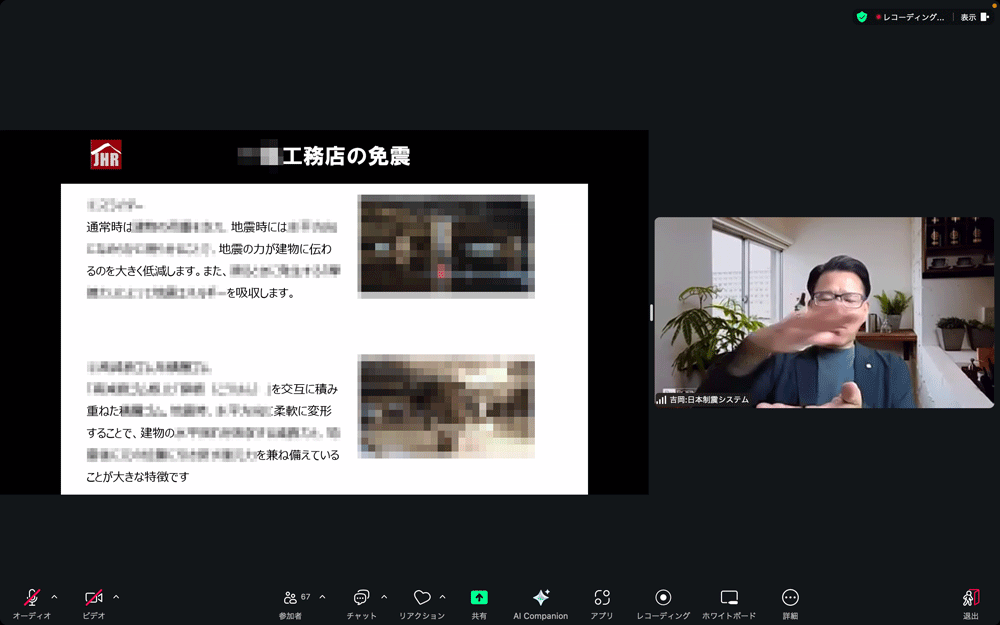Expand the chevron next to チャット
Screen dimensions: 1000x625
(384, 597)
